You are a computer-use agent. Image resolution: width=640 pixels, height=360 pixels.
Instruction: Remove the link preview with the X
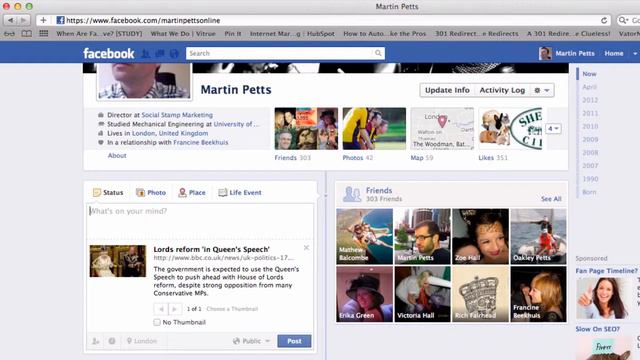click(306, 247)
